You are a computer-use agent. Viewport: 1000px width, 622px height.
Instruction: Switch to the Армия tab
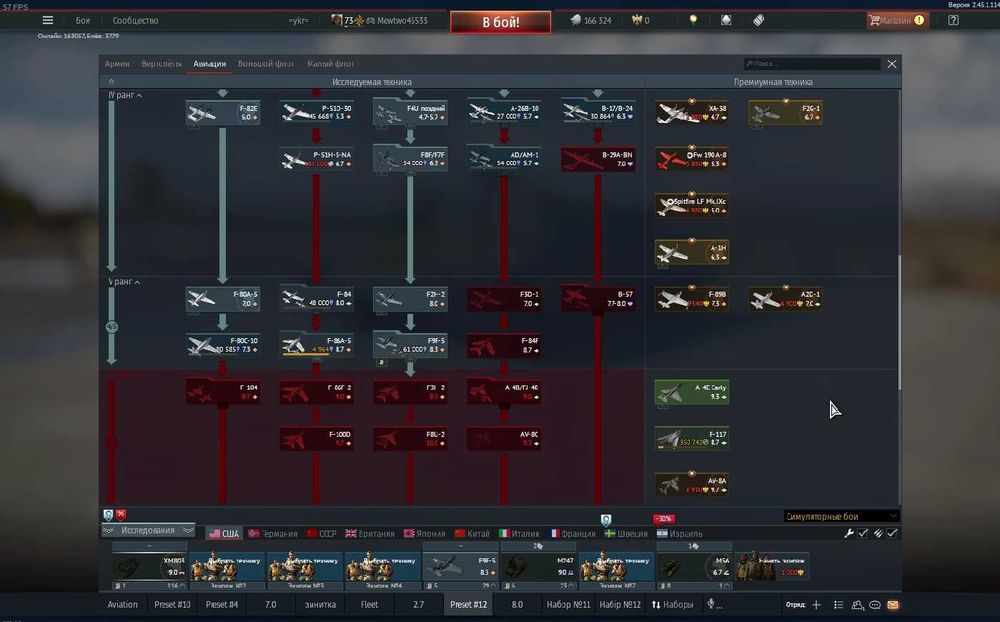point(117,64)
